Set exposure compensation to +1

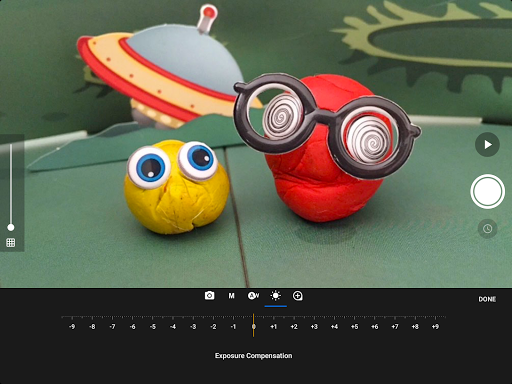pyautogui.click(x=274, y=327)
